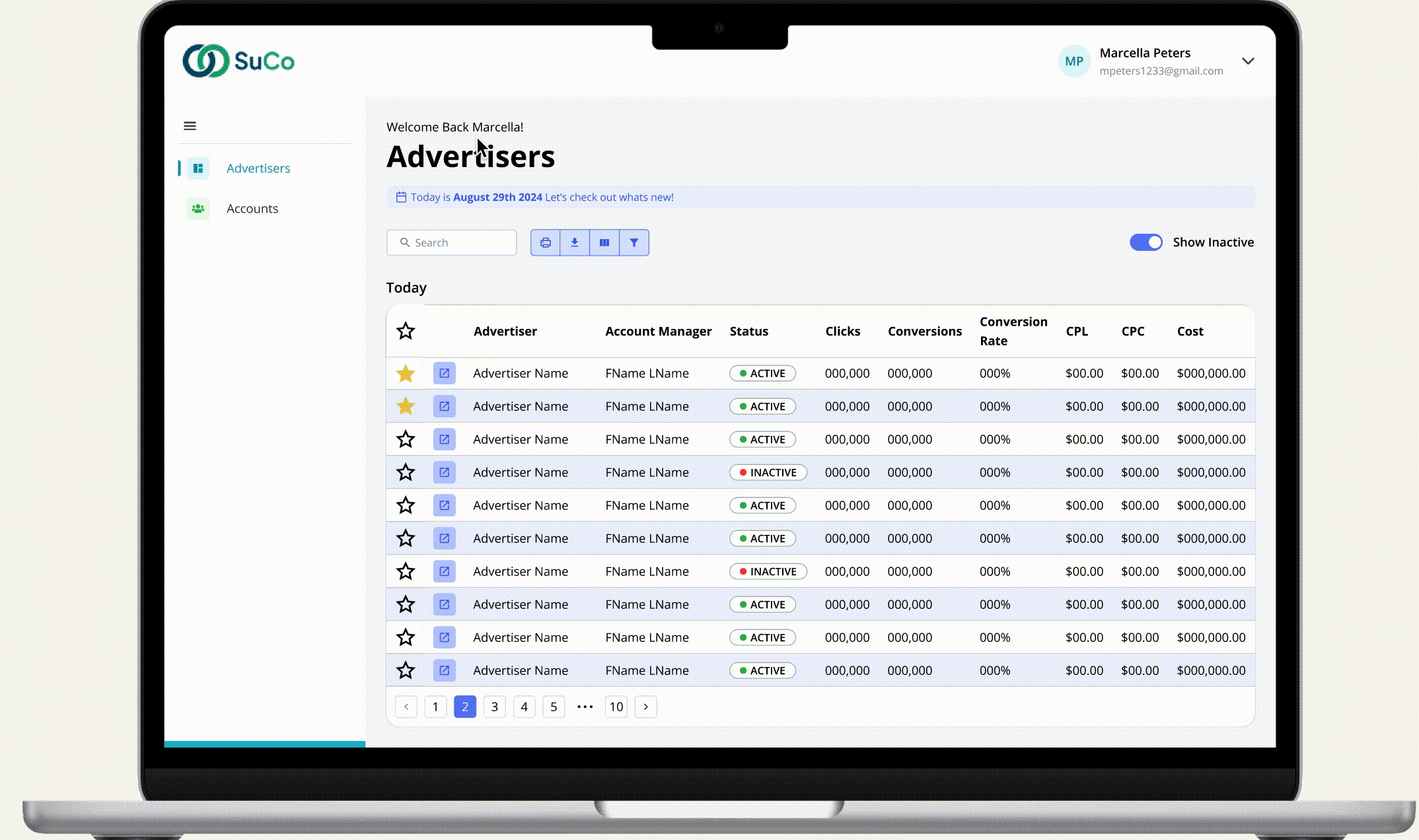The width and height of the screenshot is (1419, 840).
Task: Go to the Advertisers section in the sidebar
Action: (x=258, y=168)
